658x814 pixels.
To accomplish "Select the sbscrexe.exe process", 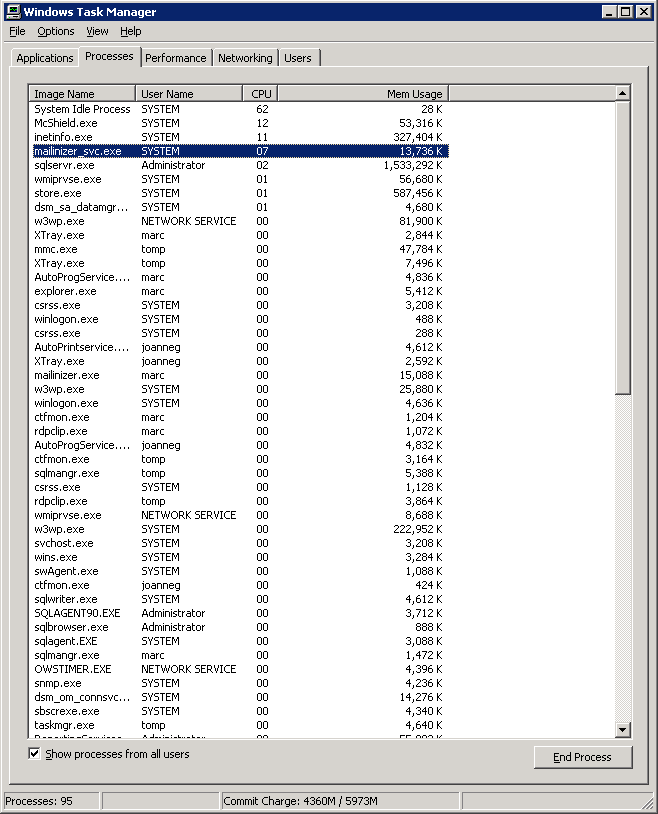I will pos(239,712).
